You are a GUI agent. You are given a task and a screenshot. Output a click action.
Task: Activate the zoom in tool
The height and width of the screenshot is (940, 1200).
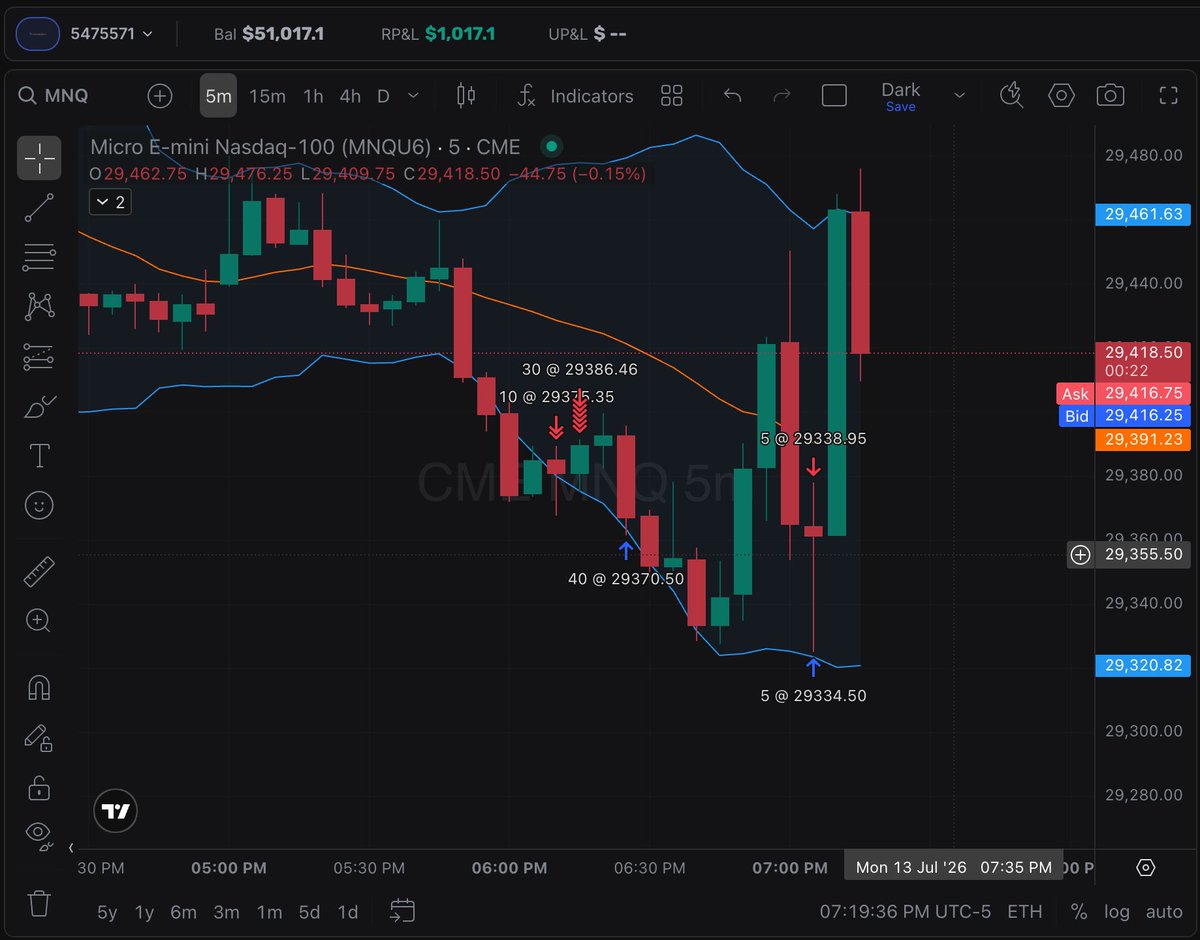39,621
